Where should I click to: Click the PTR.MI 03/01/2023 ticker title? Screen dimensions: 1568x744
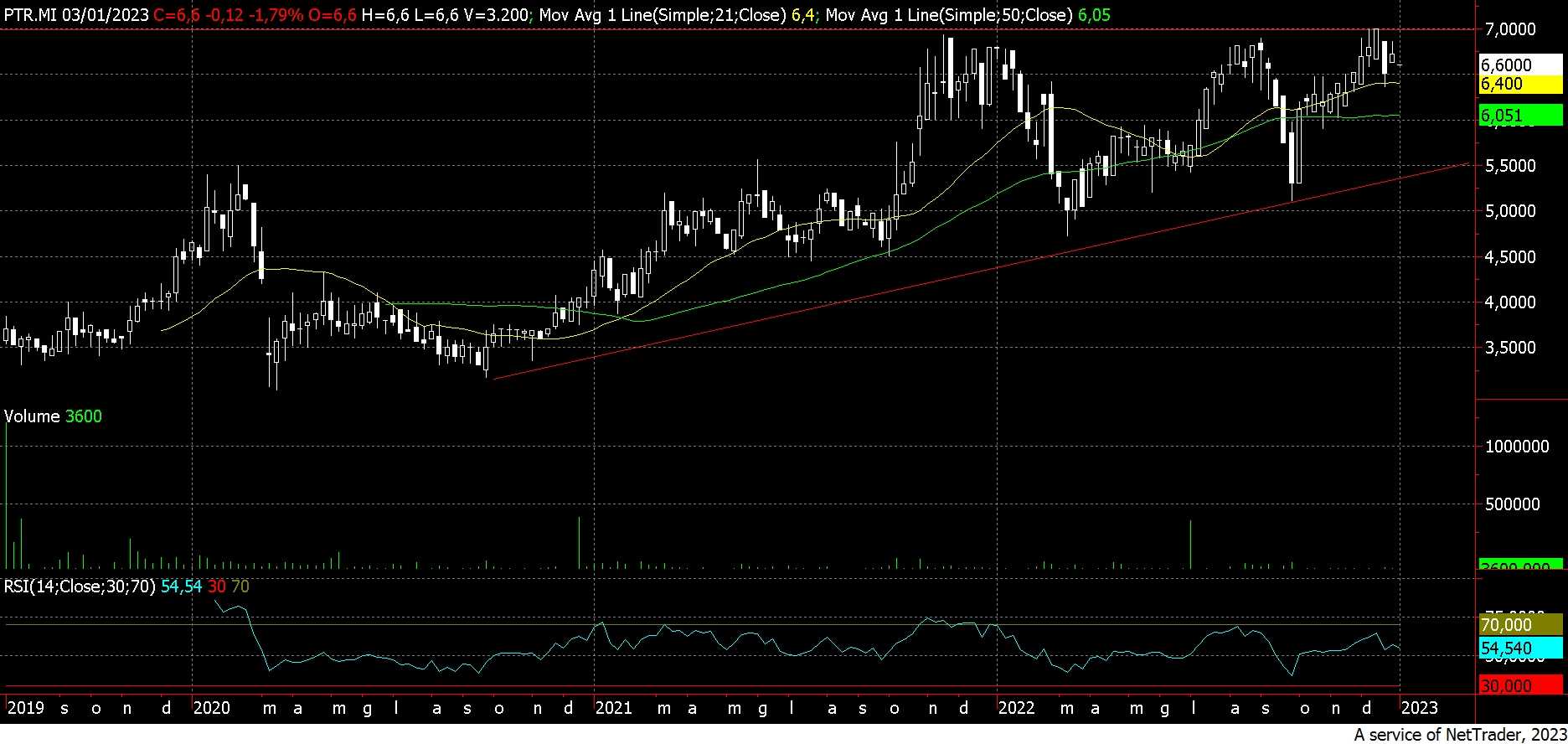[77, 14]
